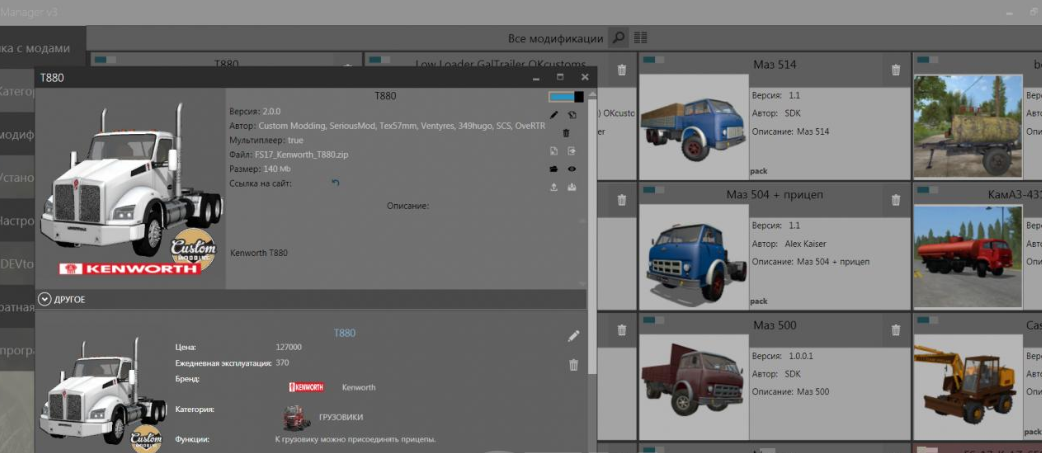Click the search magnifier next to Все модификации
1042x453 pixels.
click(619, 38)
